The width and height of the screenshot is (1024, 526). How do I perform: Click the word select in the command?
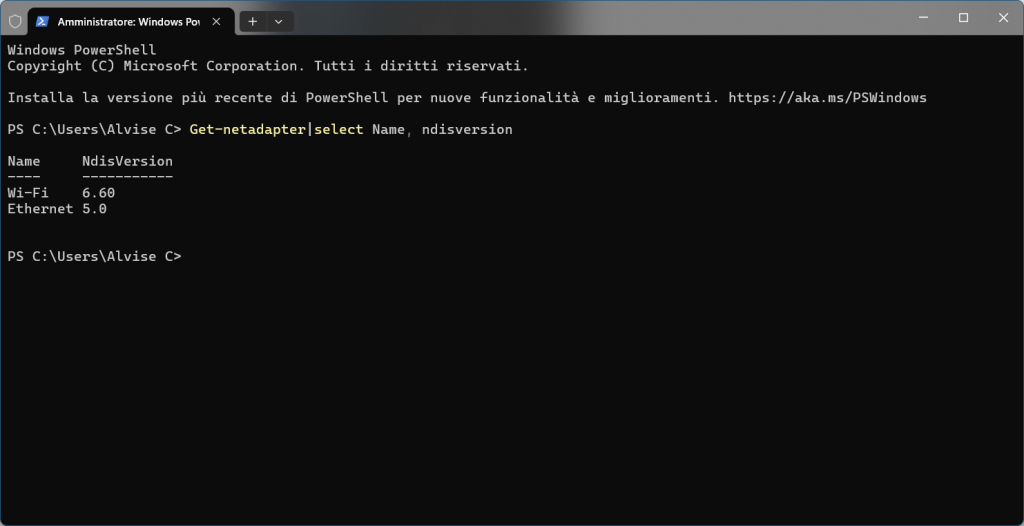click(338, 129)
